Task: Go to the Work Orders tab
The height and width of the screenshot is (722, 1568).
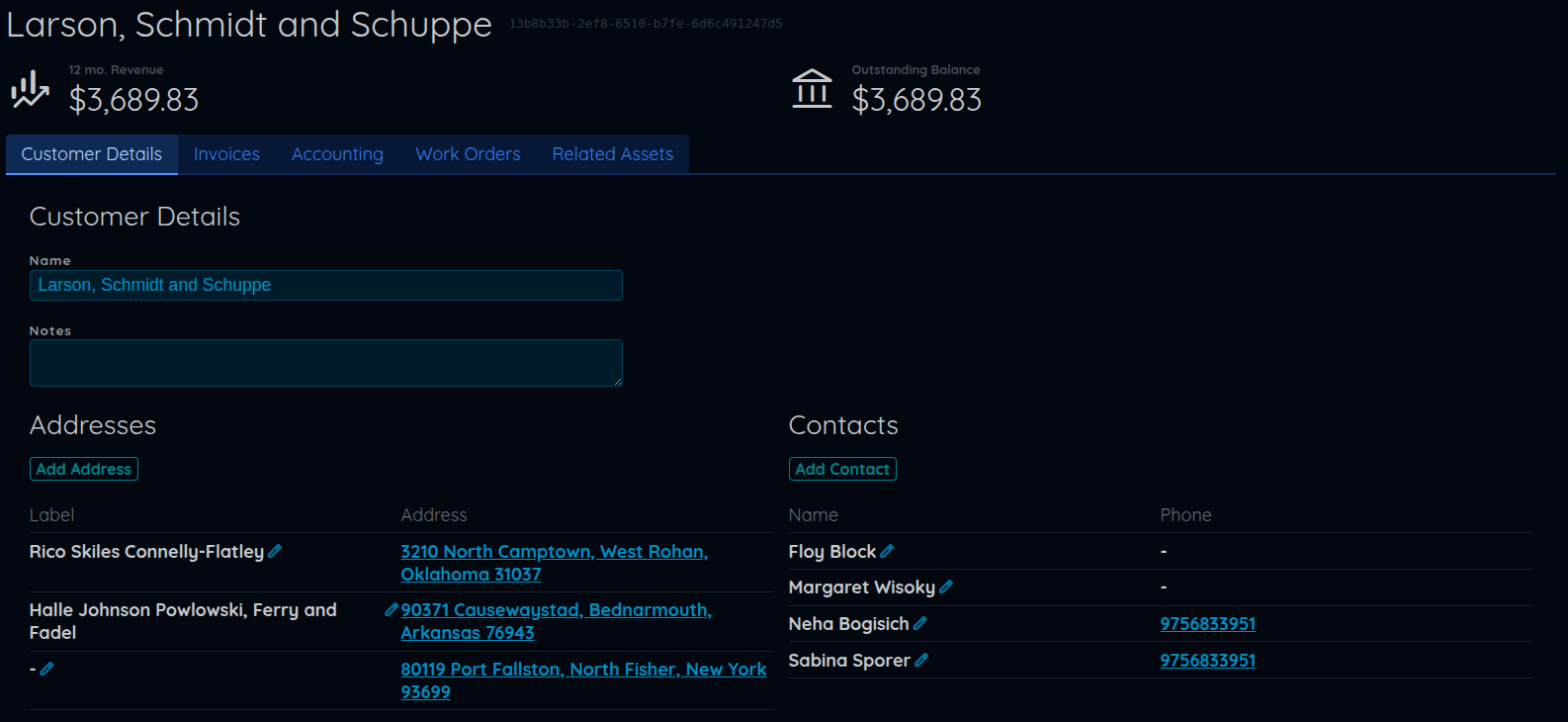Action: pos(468,154)
